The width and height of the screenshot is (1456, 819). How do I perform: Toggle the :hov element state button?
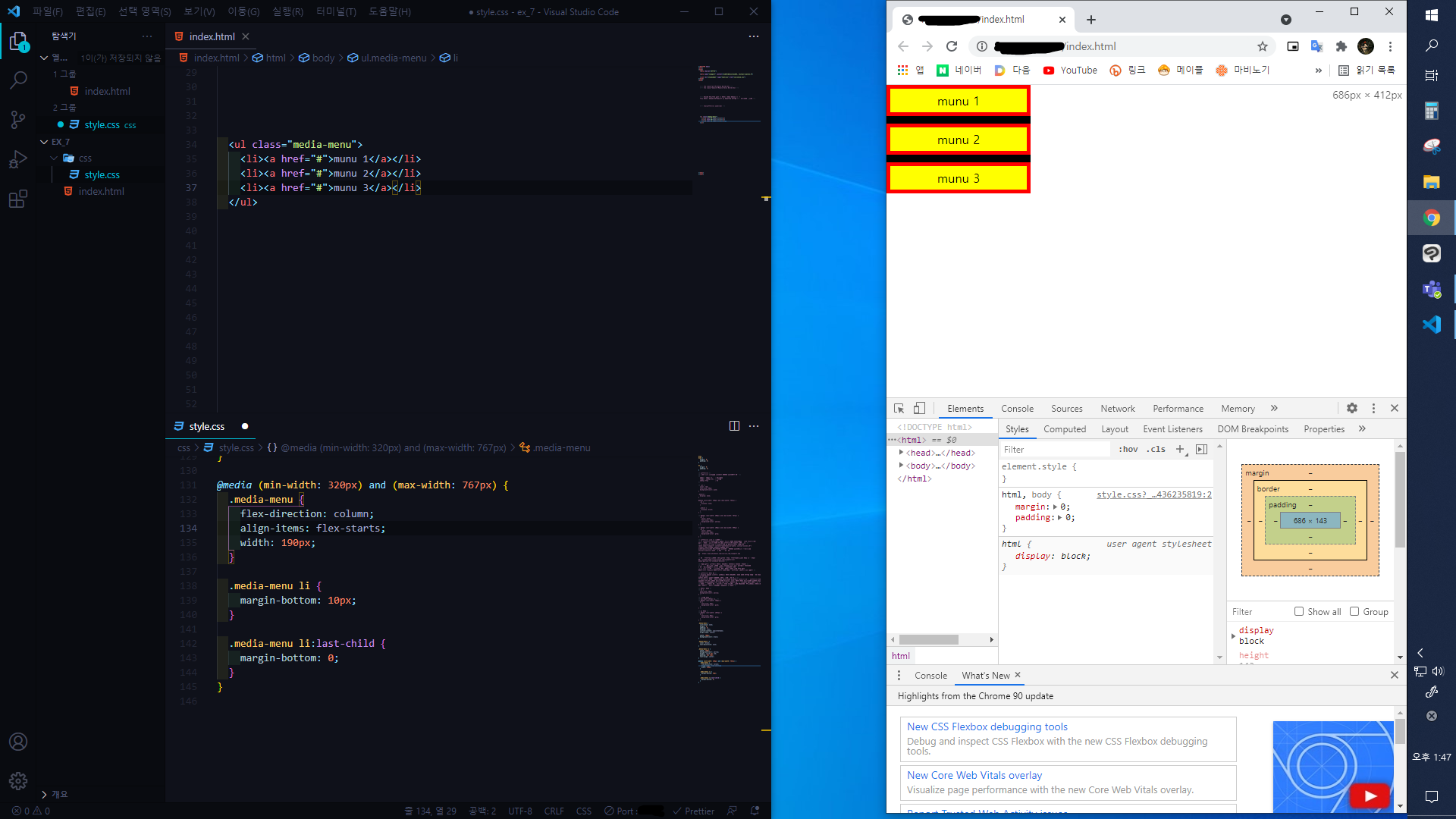[1128, 449]
